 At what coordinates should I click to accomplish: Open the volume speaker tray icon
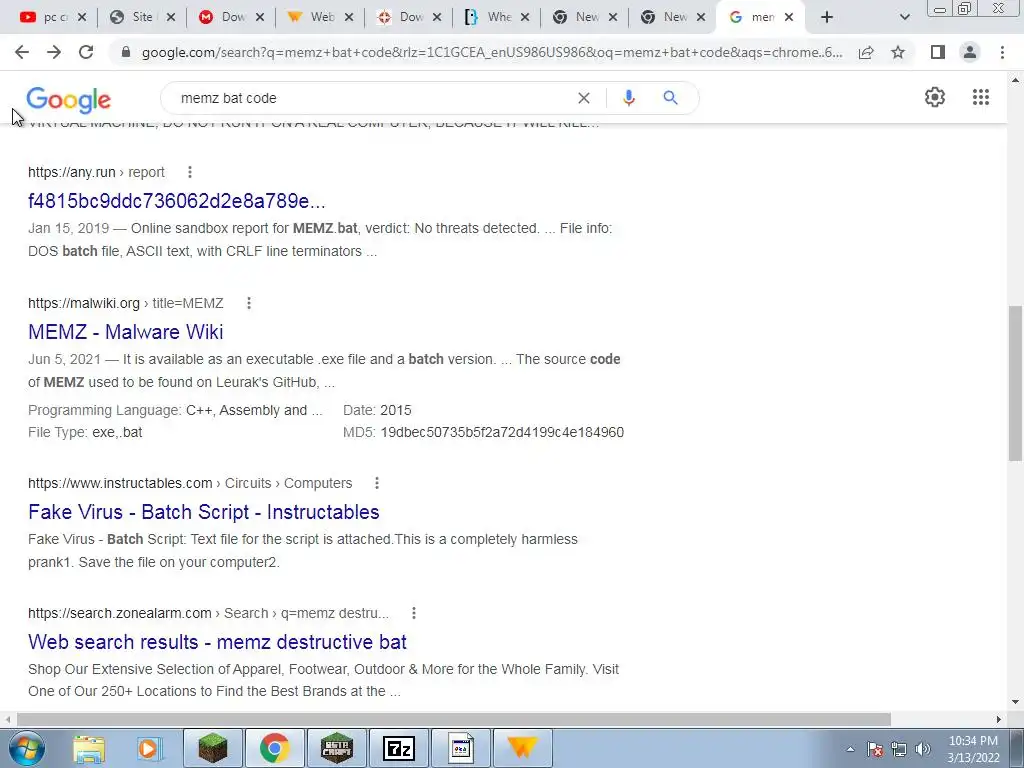click(923, 749)
